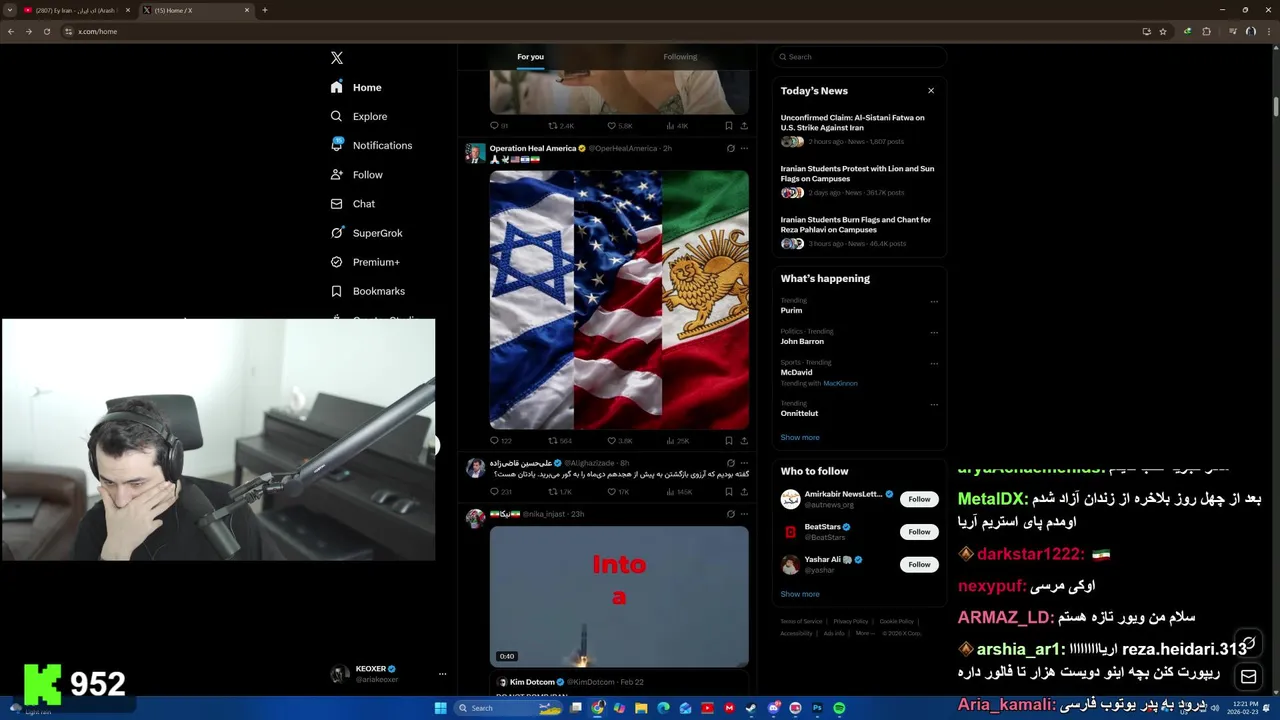1280x720 pixels.
Task: Open Chrome three-dot menu
Action: click(x=1270, y=32)
